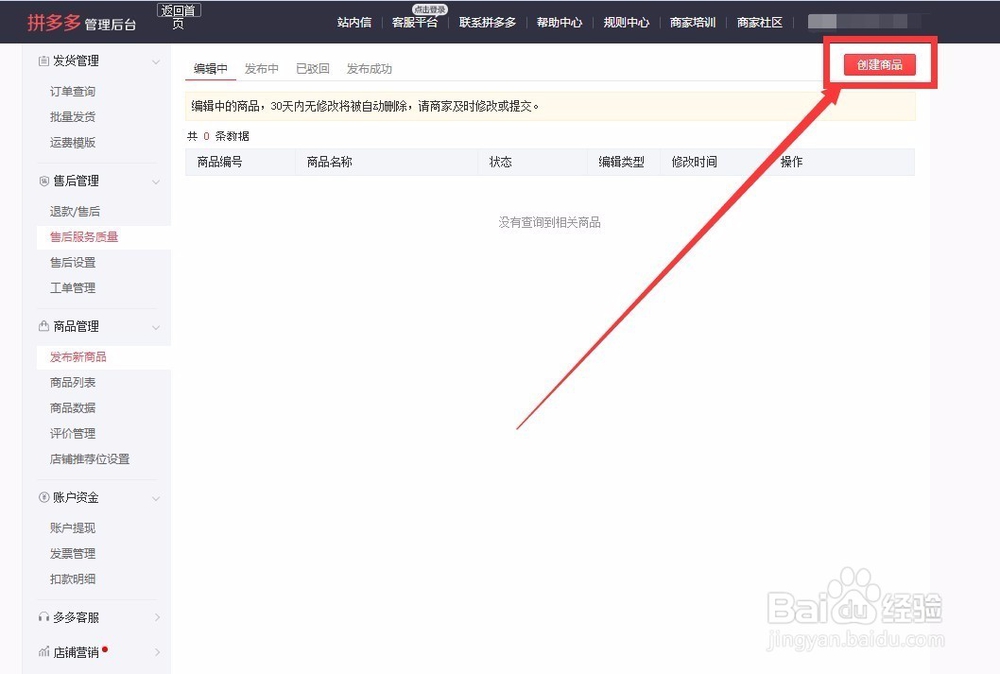Viewport: 1000px width, 674px height.
Task: Open 规则中心 from the top menu
Action: pyautogui.click(x=626, y=21)
